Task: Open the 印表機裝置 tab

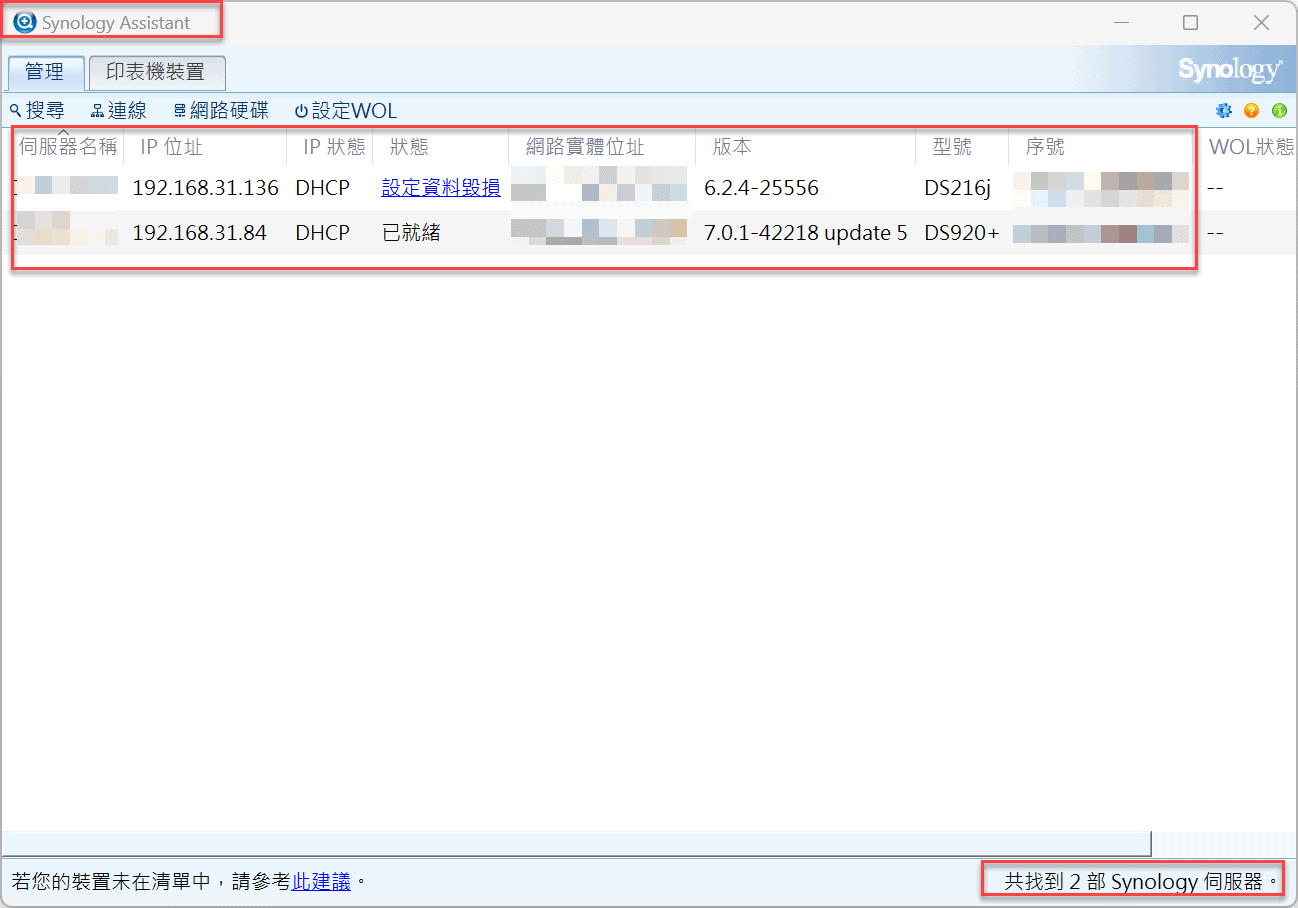Action: 156,72
